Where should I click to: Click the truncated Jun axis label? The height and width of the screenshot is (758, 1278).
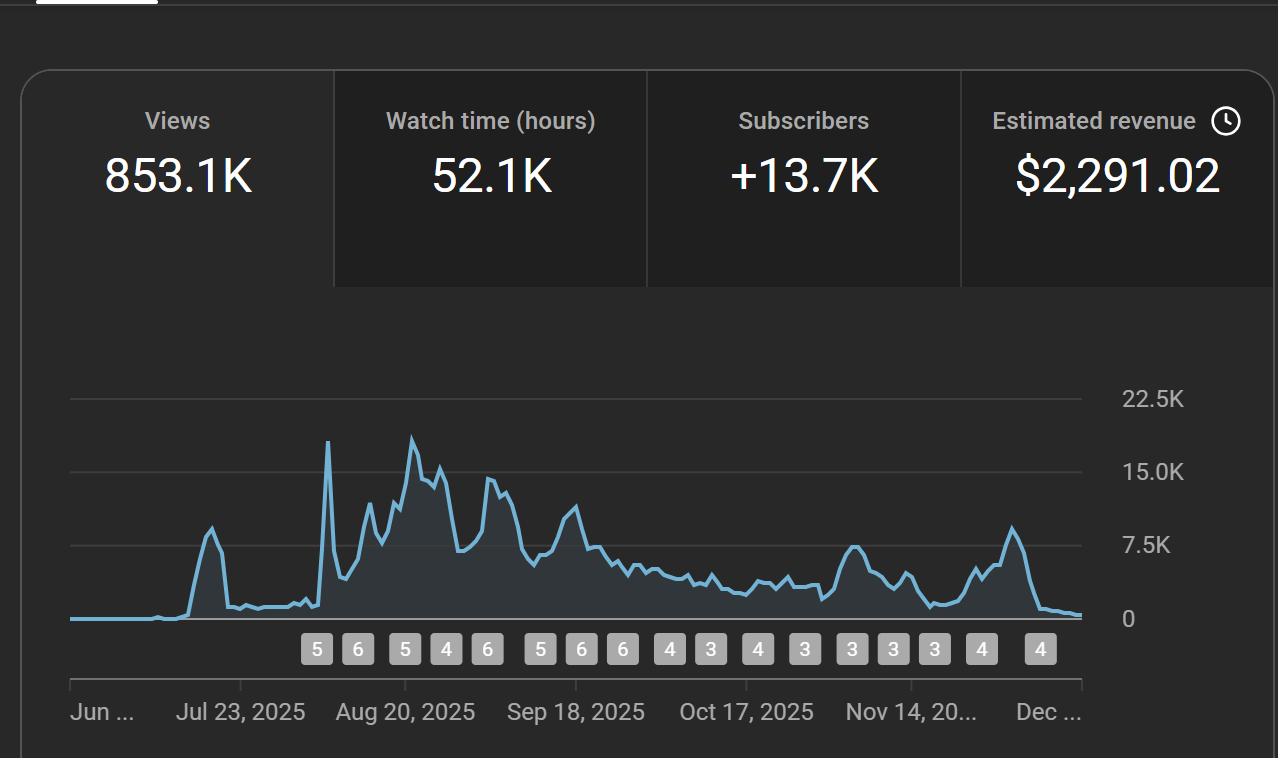pos(102,712)
